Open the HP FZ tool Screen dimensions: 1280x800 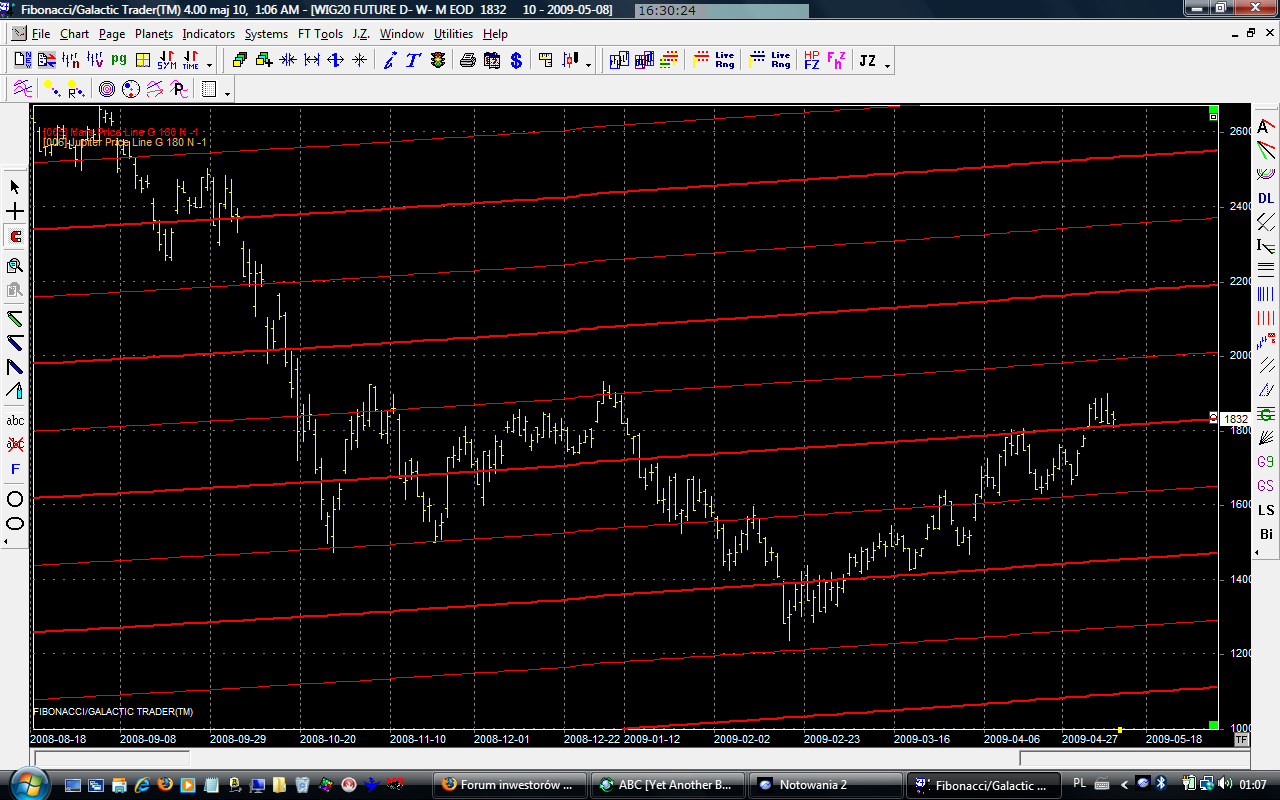[811, 61]
